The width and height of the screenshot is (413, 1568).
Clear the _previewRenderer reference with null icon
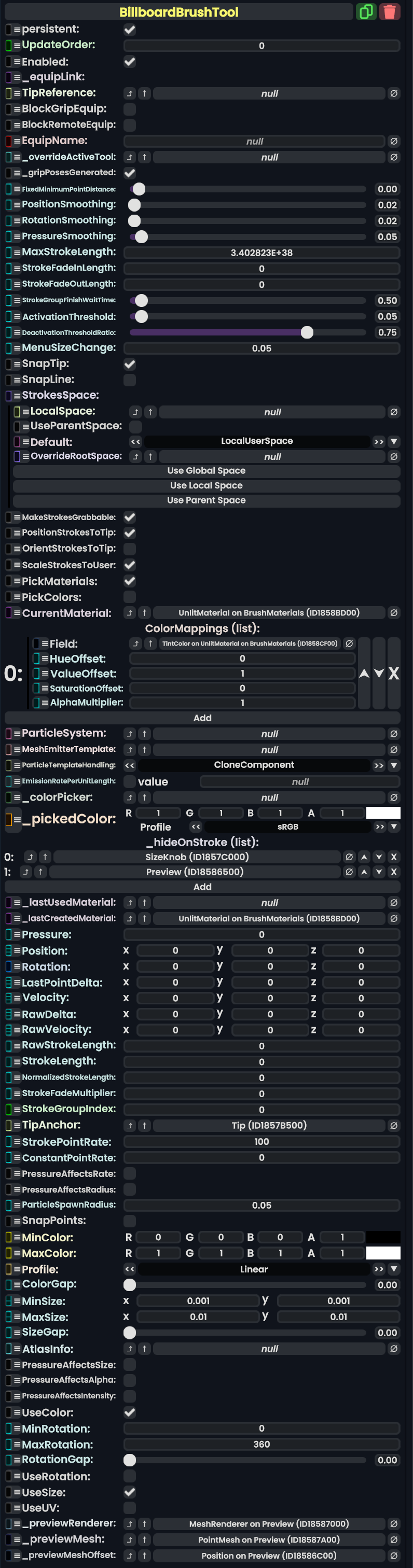pos(393,1524)
